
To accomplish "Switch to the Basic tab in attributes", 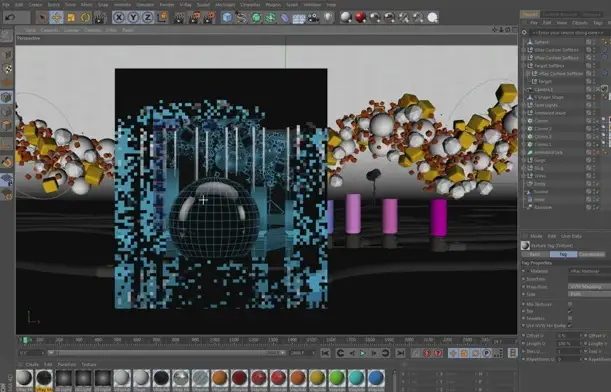I will (535, 254).
